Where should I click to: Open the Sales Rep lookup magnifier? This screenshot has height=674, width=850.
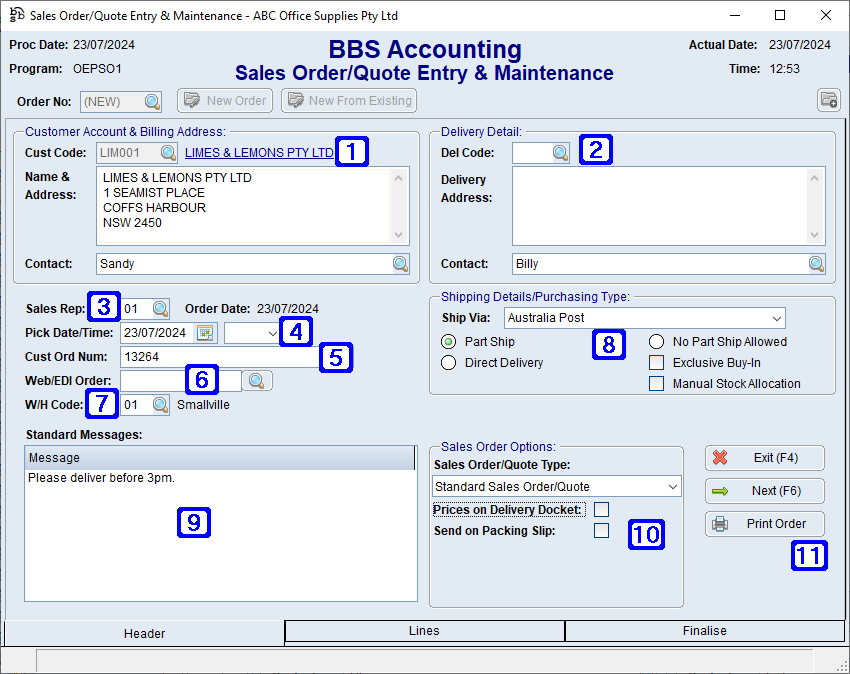[x=160, y=309]
